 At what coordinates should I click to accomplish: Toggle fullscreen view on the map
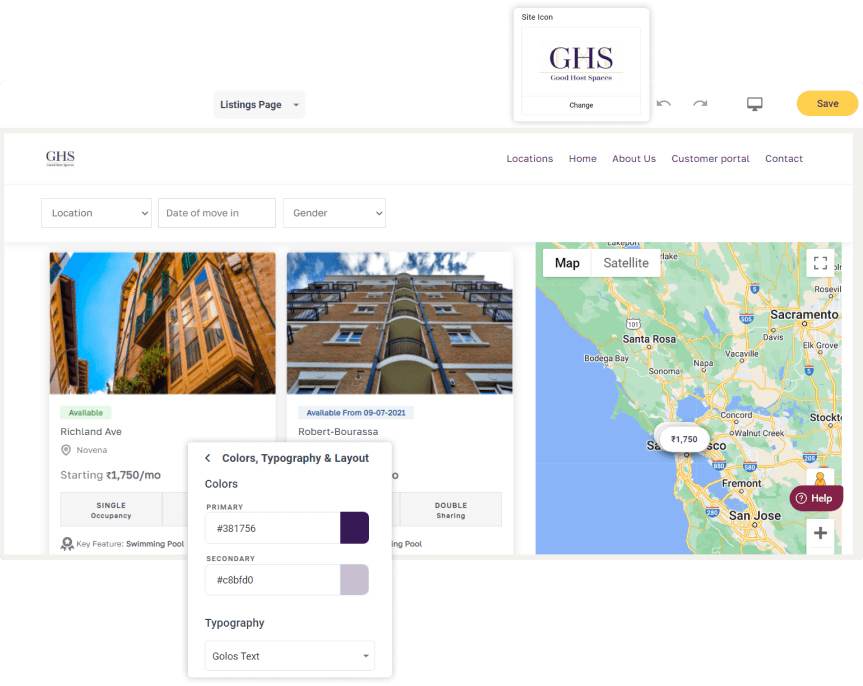click(x=820, y=263)
